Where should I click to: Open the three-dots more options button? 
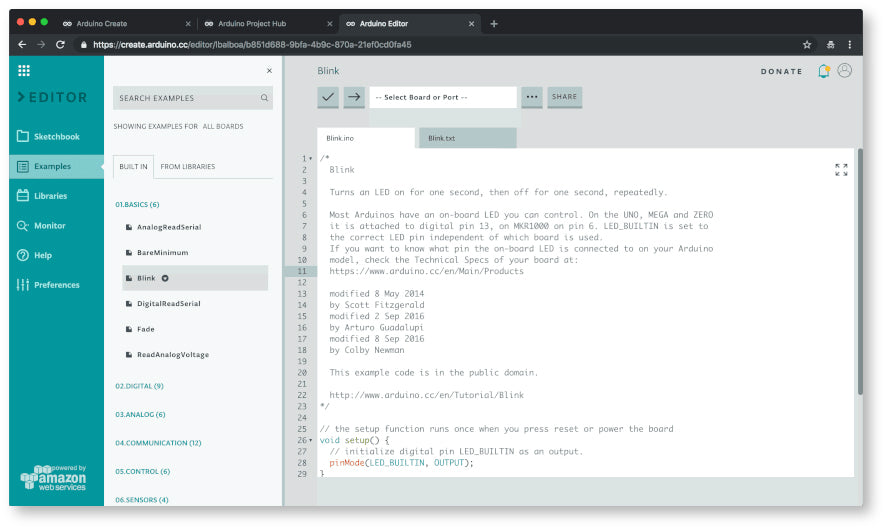tap(532, 97)
